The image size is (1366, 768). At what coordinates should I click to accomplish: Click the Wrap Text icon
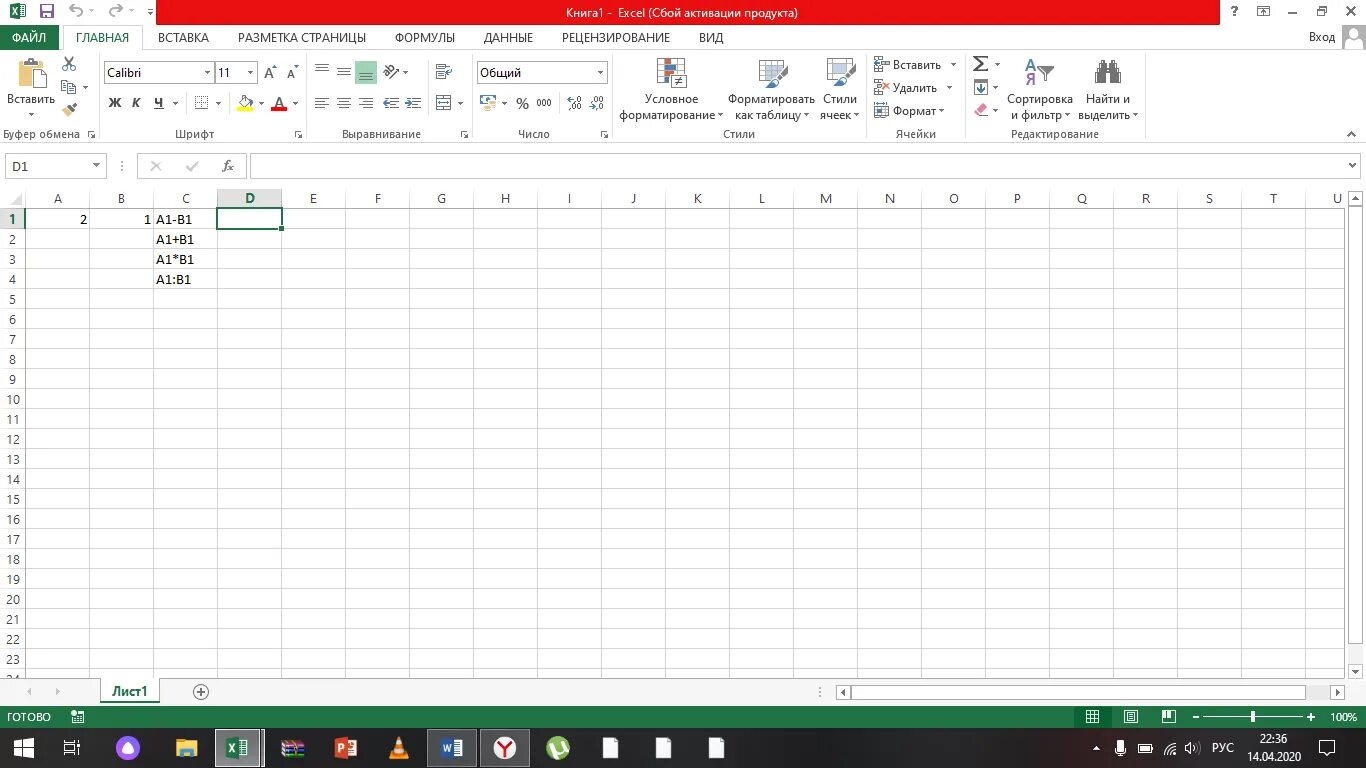coord(443,72)
